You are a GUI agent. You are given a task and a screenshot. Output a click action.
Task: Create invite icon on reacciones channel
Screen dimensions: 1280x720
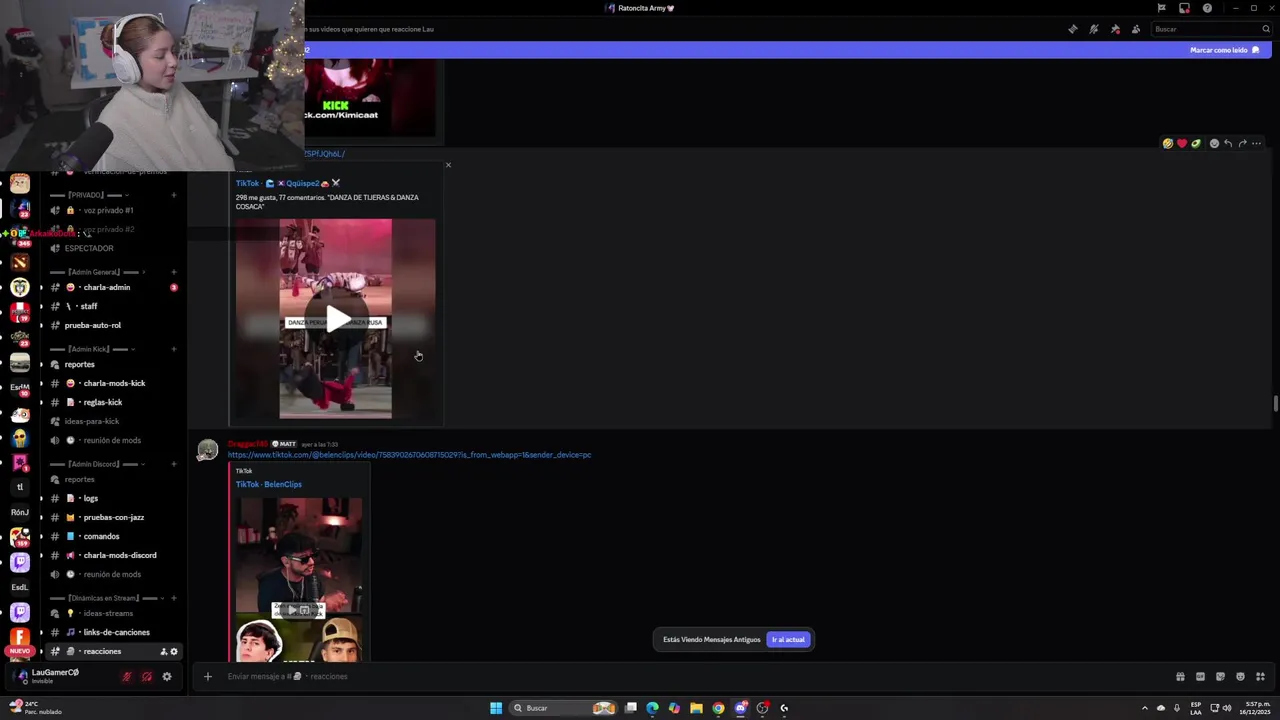[x=163, y=652]
